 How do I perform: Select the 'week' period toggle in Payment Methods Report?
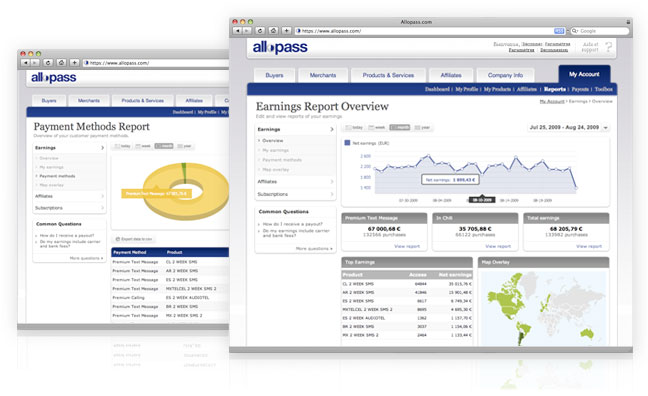(143, 146)
